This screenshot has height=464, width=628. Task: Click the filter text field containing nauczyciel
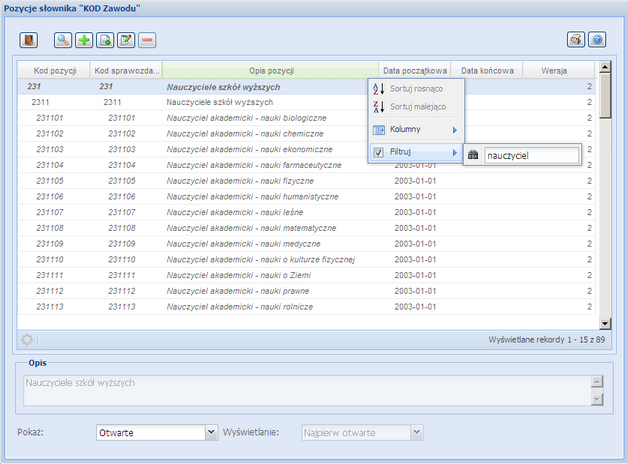coord(530,156)
